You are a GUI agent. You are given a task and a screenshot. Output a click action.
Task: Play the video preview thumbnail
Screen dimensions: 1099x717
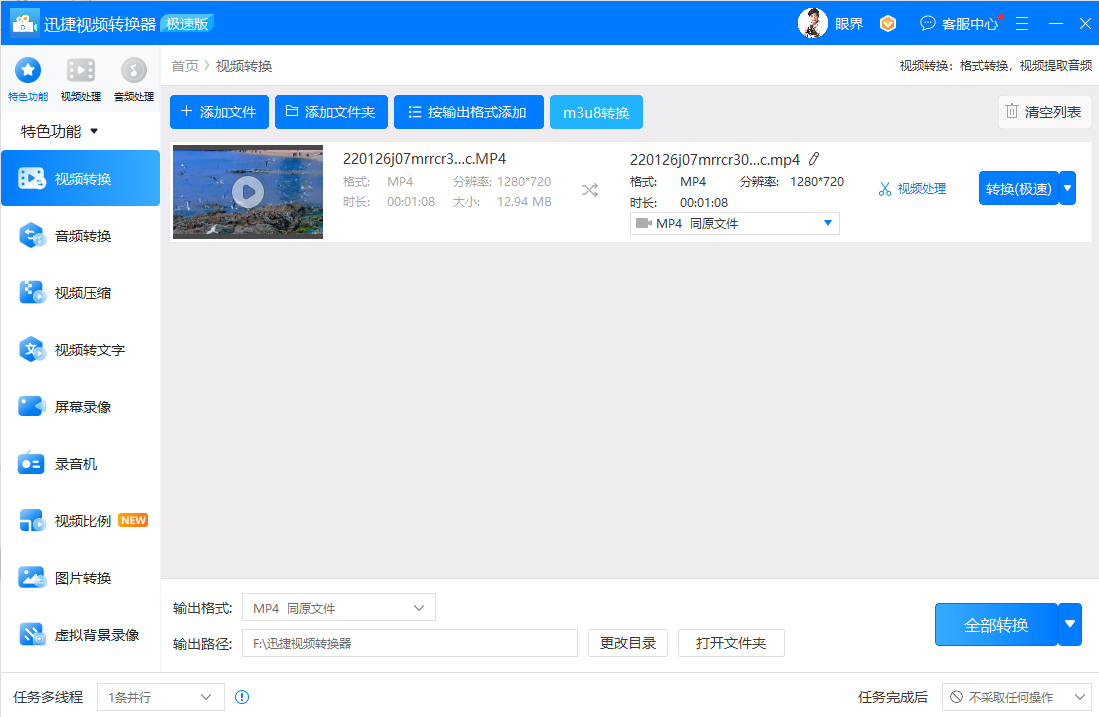click(247, 190)
